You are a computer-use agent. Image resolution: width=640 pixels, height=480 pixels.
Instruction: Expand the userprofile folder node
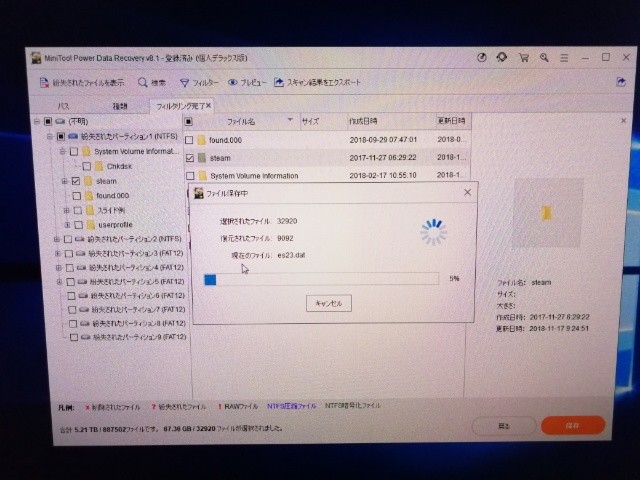pyautogui.click(x=67, y=225)
